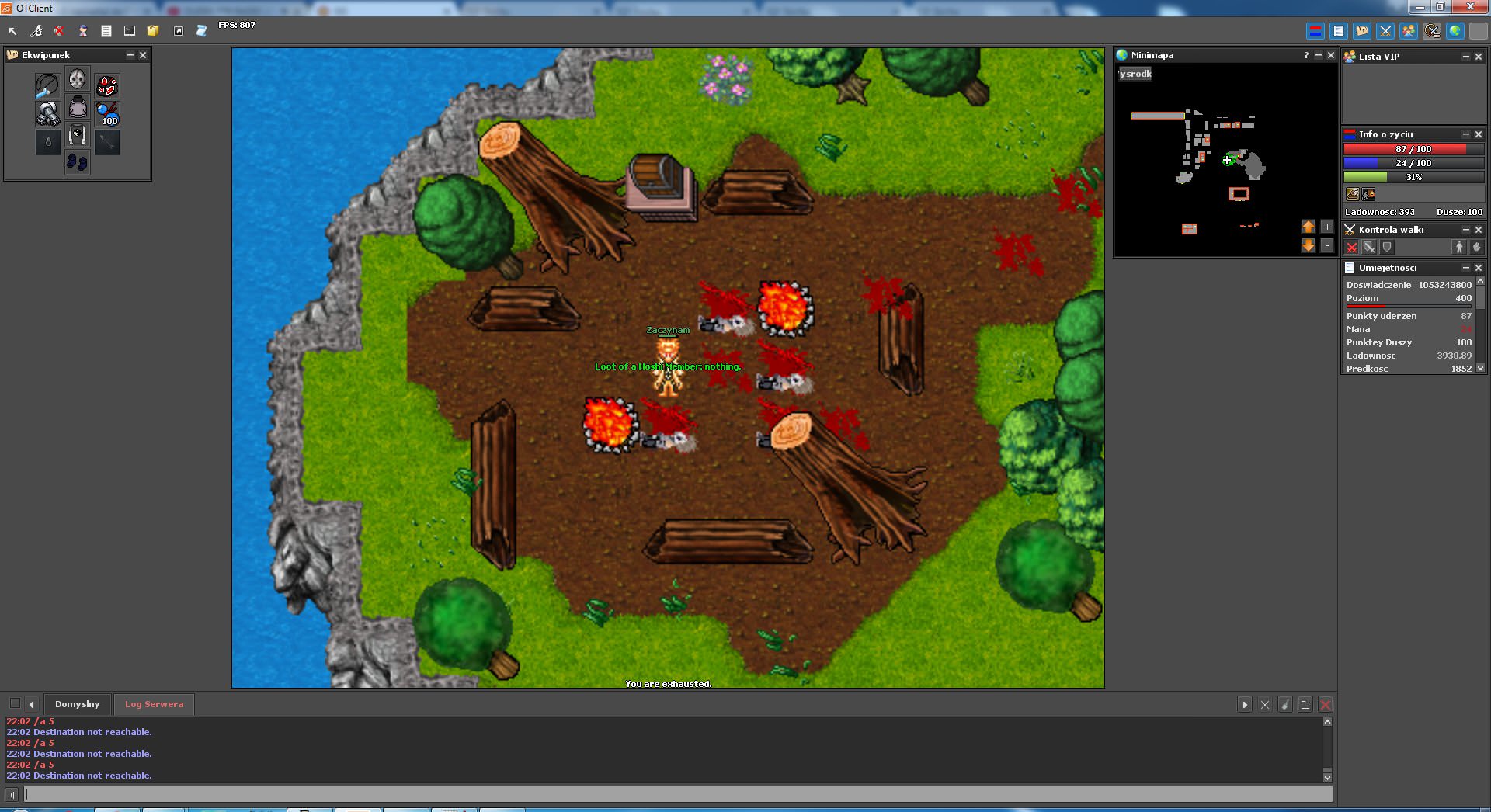Select the steel gauntlets equipment slot
1491x812 pixels.
pos(47,114)
